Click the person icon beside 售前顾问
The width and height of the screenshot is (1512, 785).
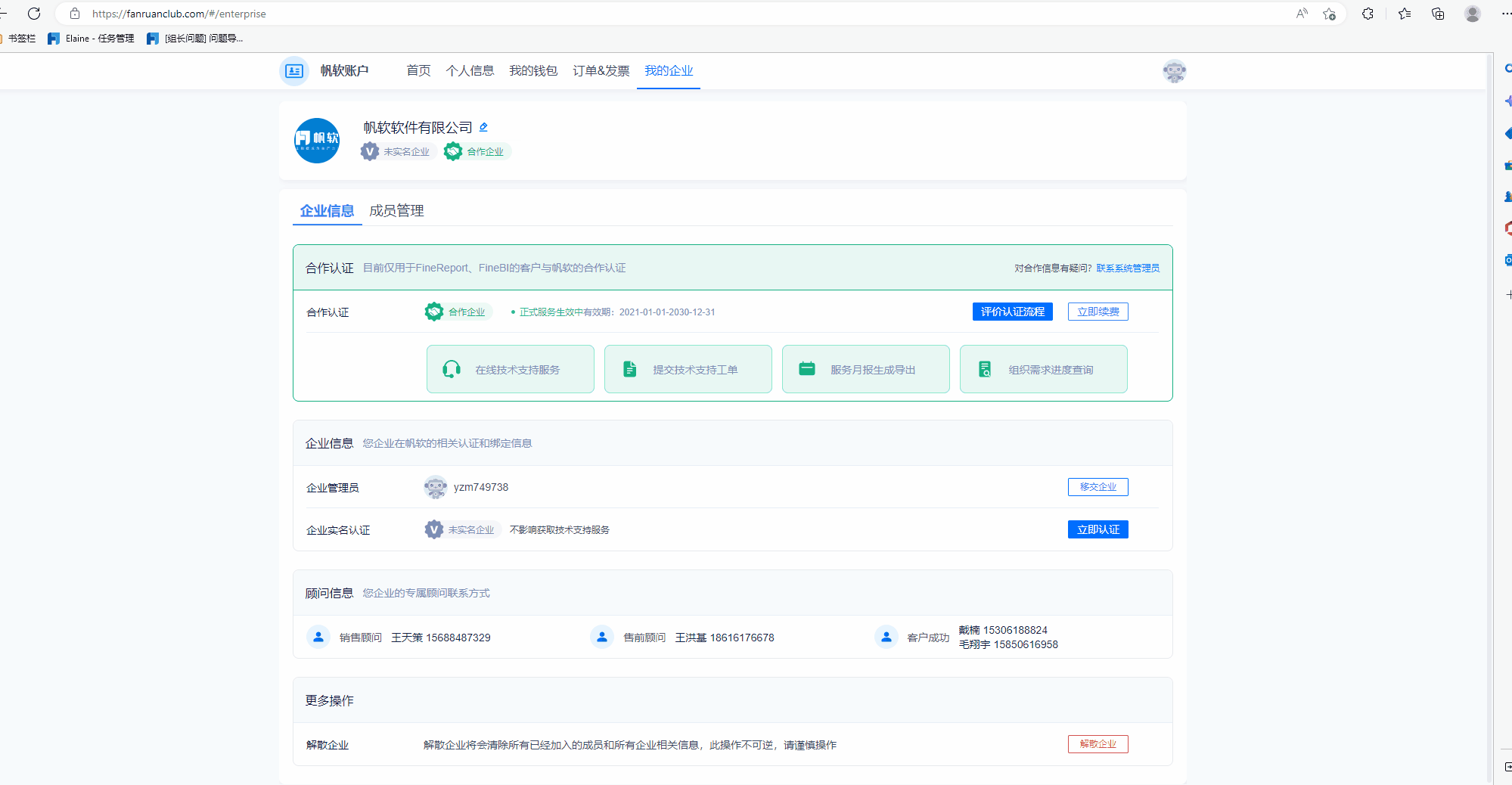click(602, 638)
